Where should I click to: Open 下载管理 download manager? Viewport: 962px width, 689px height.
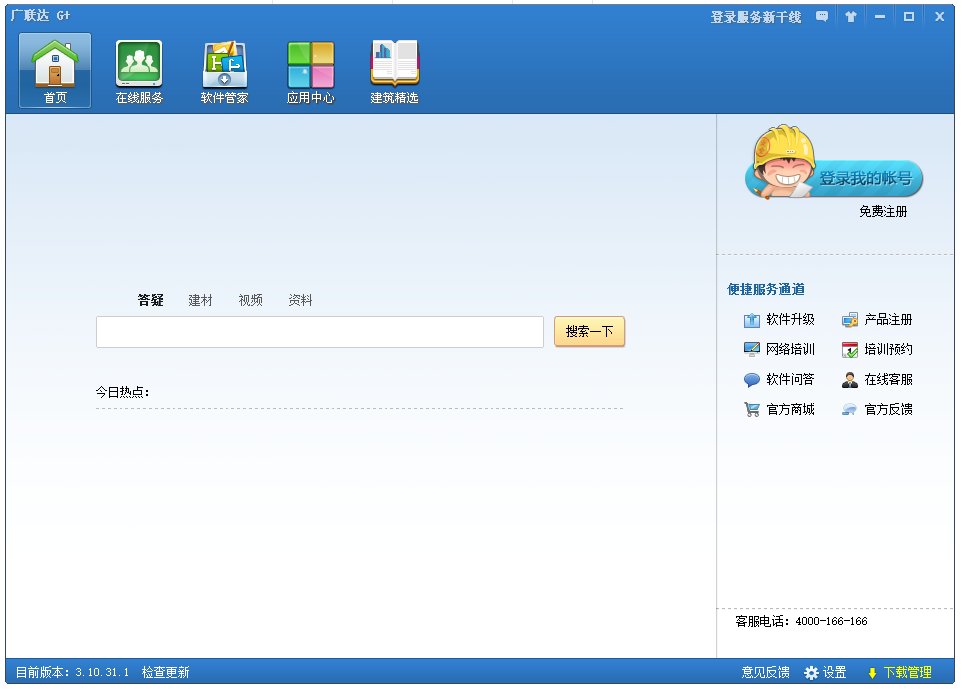(x=899, y=672)
